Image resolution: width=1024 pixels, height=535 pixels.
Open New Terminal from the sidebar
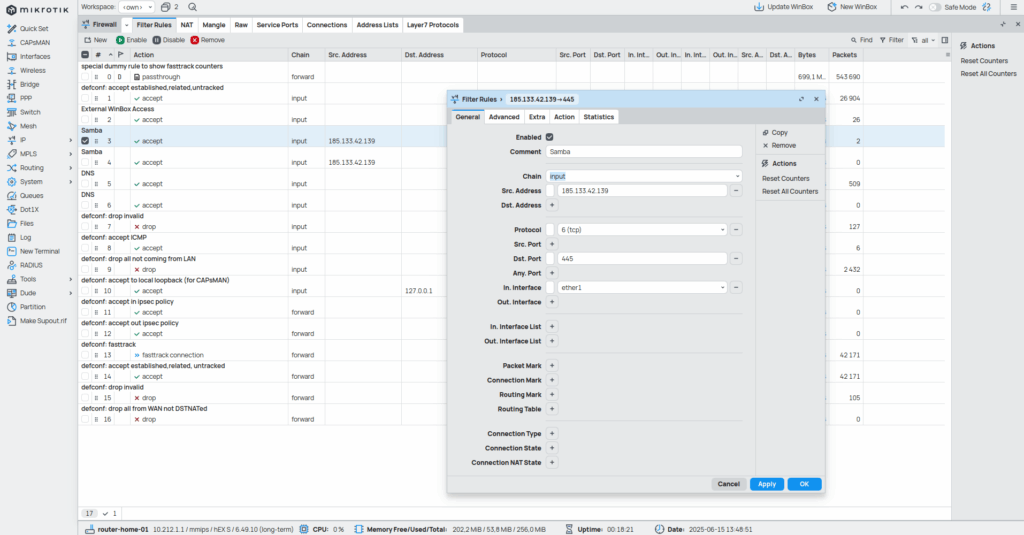coord(39,251)
